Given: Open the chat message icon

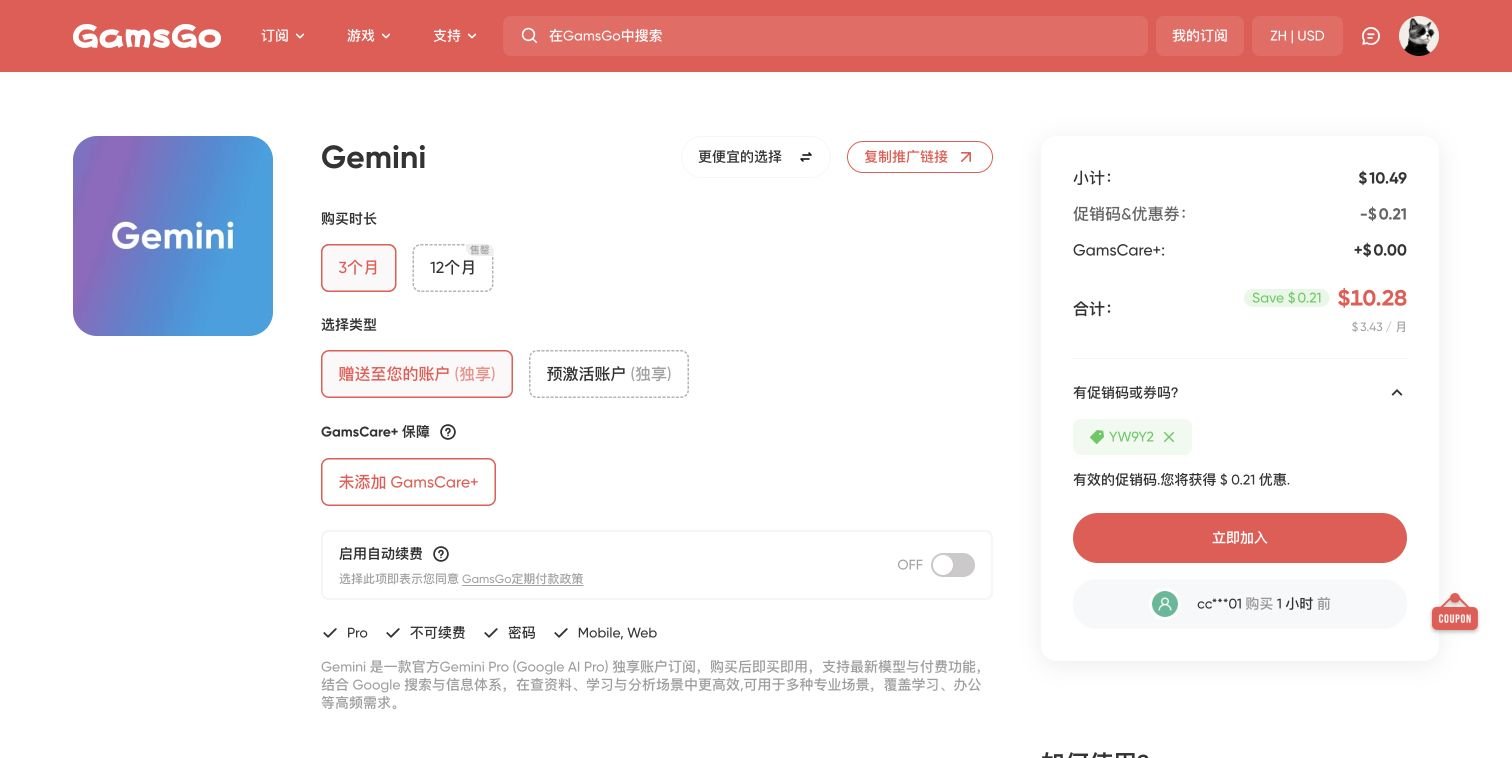Looking at the screenshot, I should [1371, 36].
